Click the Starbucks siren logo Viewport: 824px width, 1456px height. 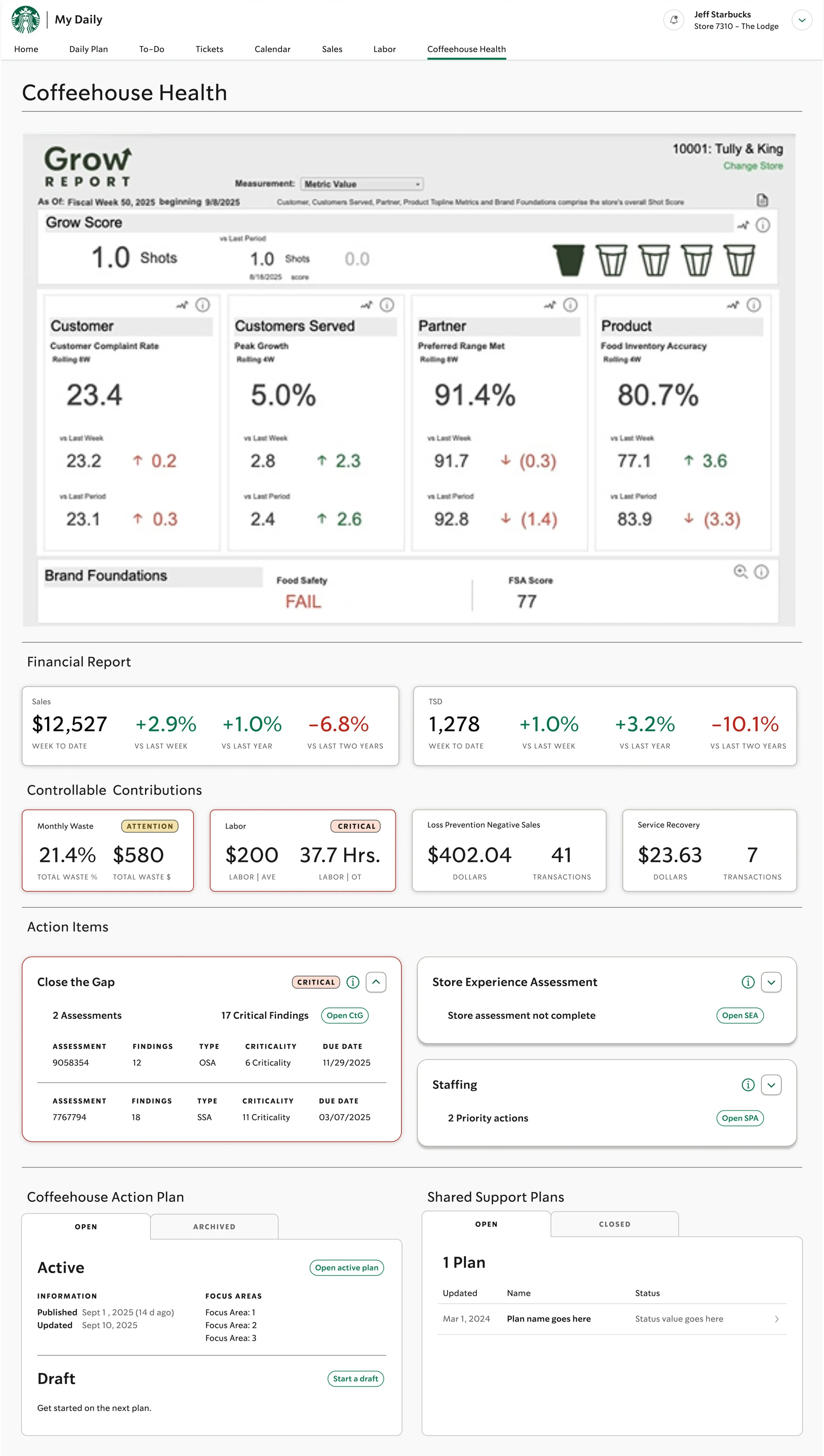tap(25, 19)
